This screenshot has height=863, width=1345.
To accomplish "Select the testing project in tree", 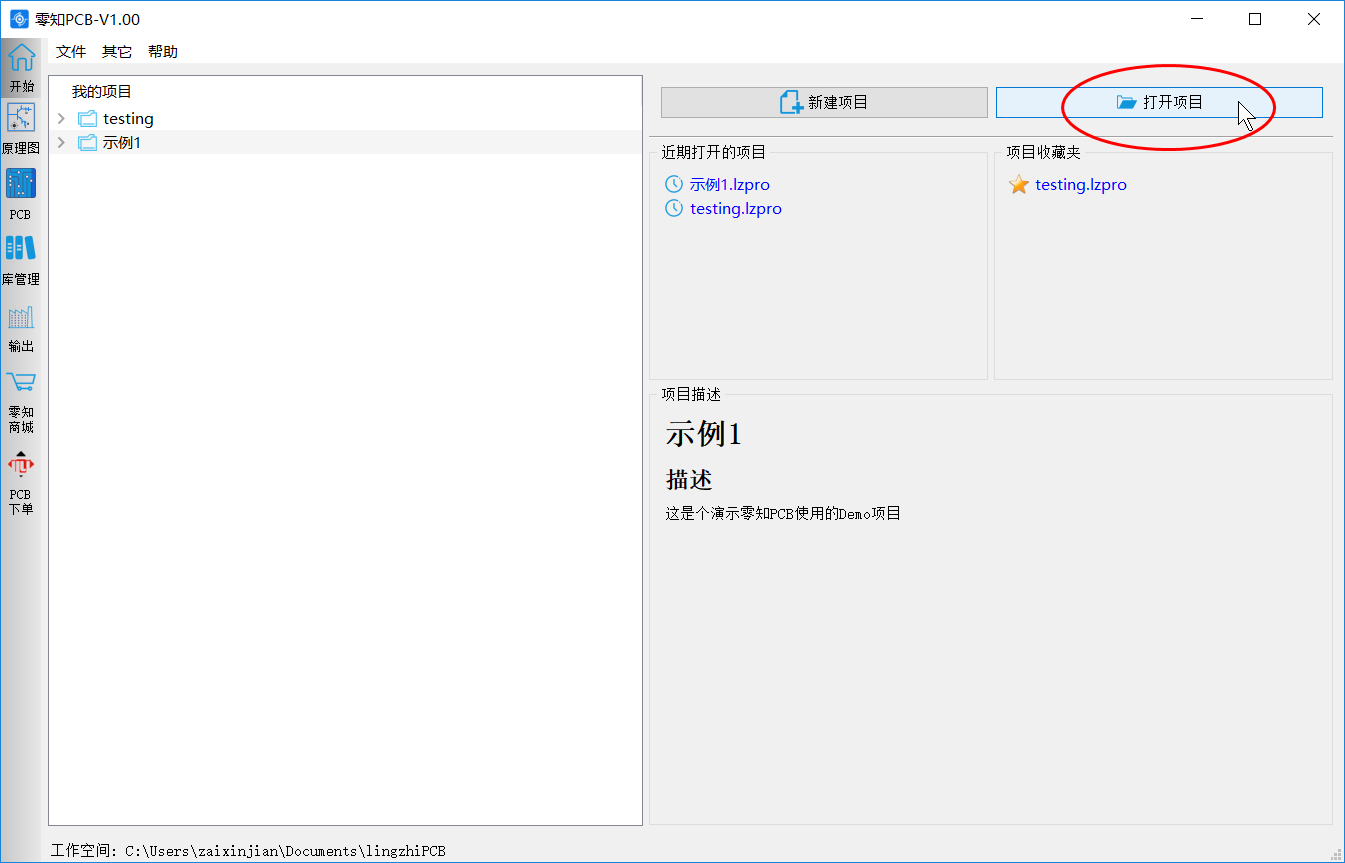I will (x=128, y=119).
